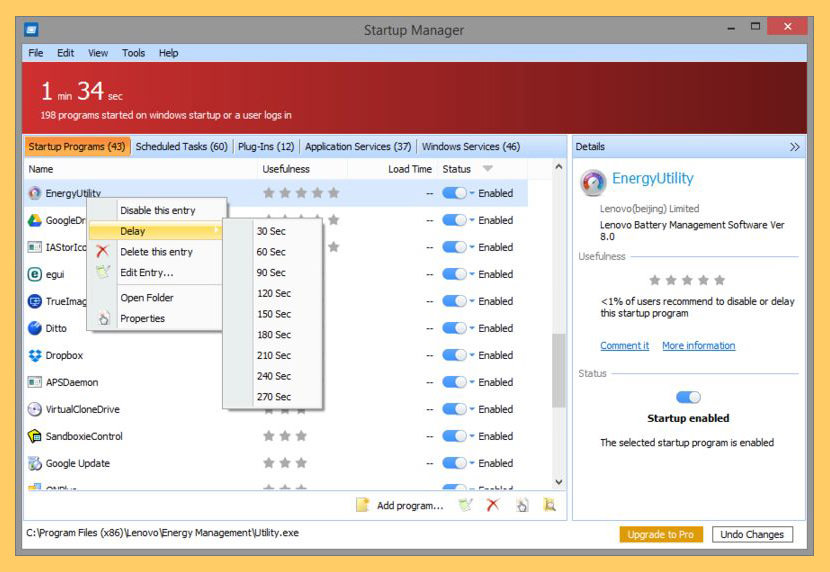Screen dimensions: 830x572
Task: Toggle the TrueImage enabled switch
Action: point(454,301)
